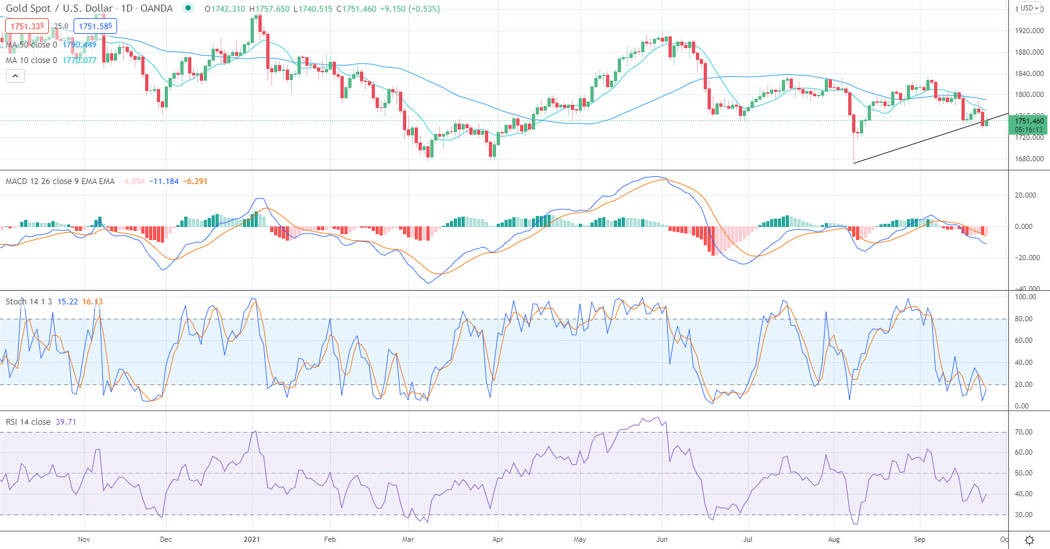Click the 30.00 RSI axis label

[x=1023, y=515]
